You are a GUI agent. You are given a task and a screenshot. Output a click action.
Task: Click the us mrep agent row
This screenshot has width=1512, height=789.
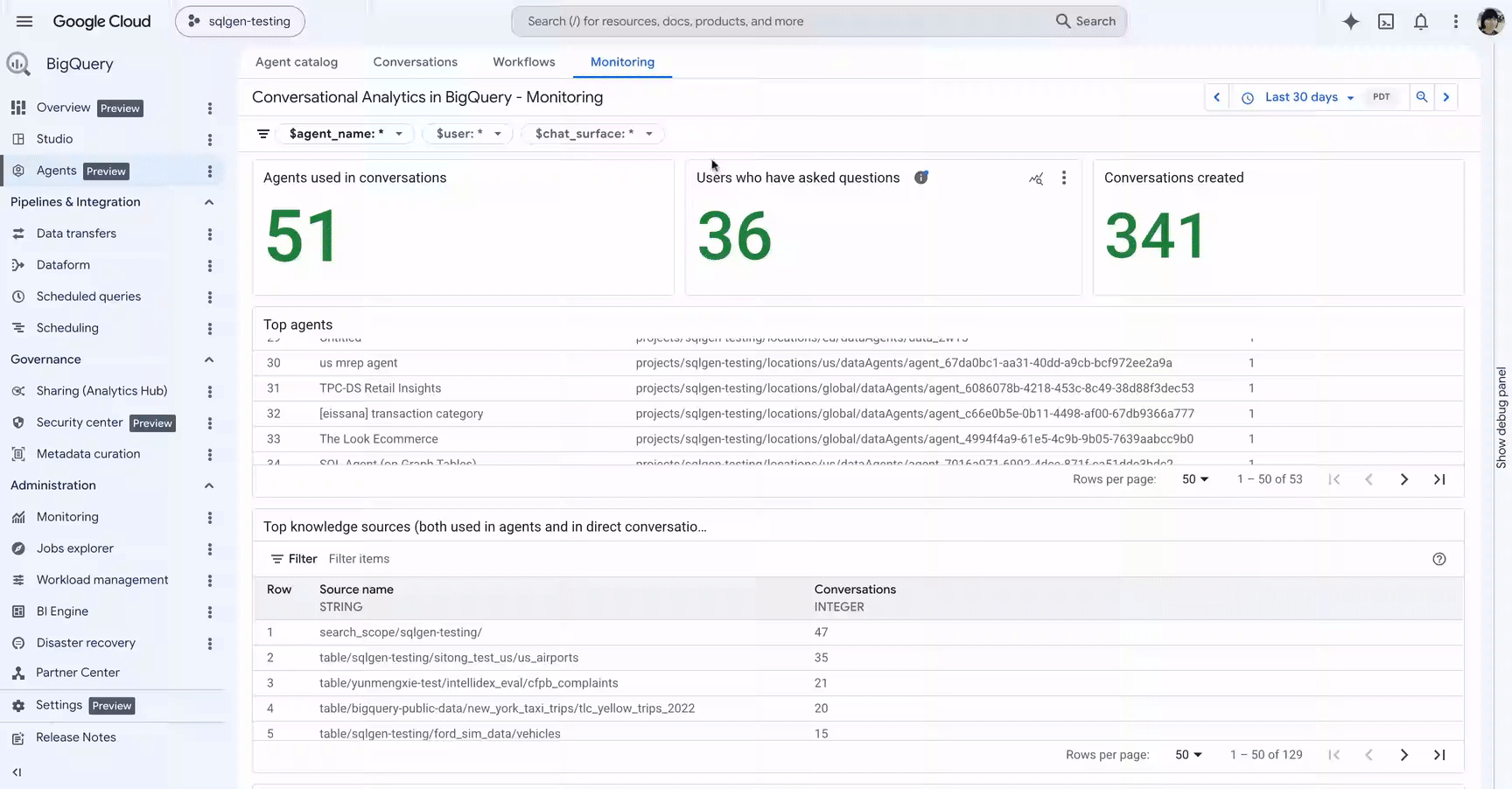(857, 363)
